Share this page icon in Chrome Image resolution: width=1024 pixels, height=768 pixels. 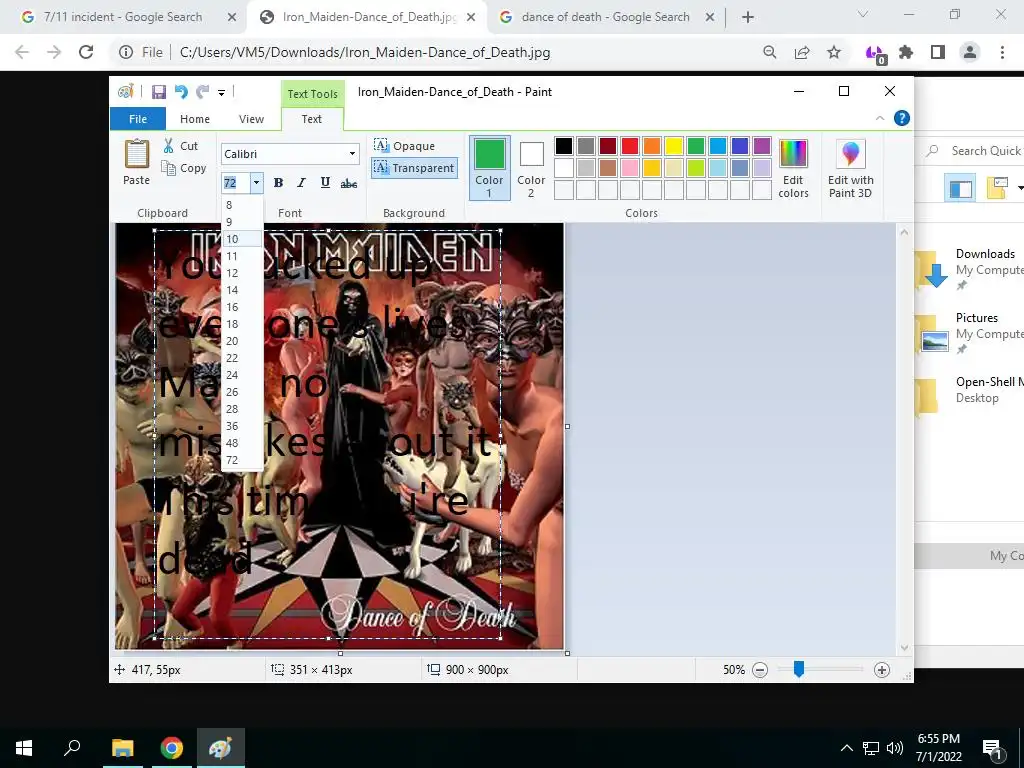tap(802, 52)
